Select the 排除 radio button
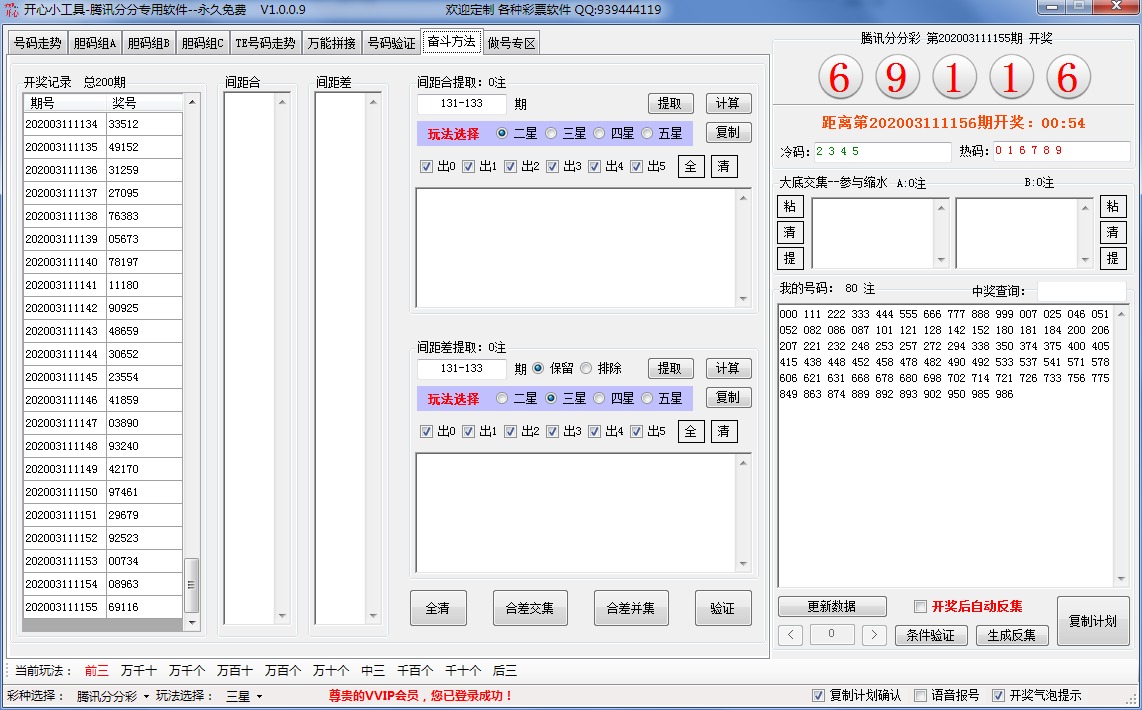1142x710 pixels. tap(586, 368)
